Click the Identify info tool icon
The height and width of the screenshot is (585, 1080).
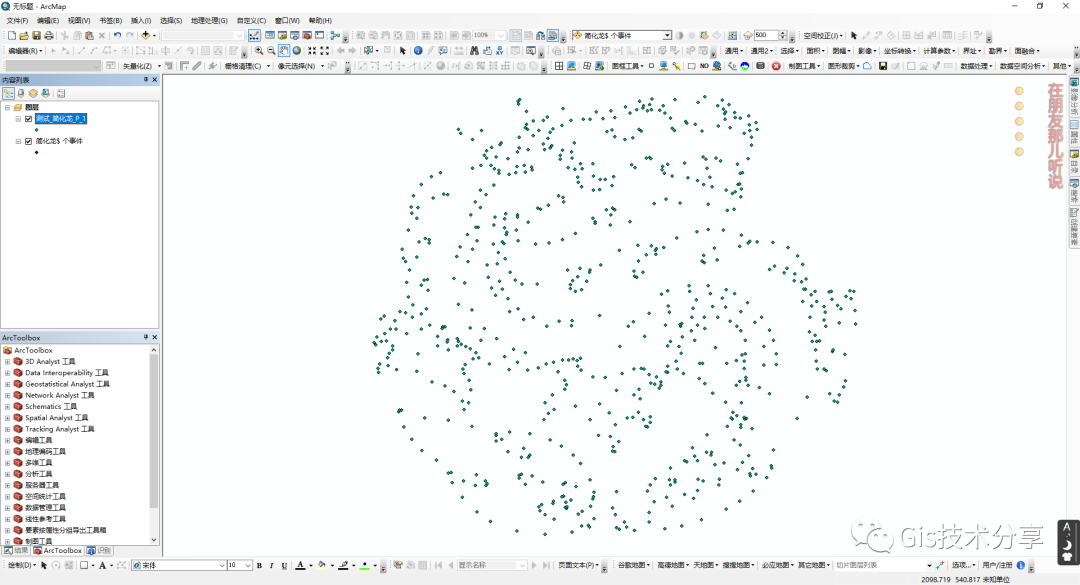click(x=417, y=50)
